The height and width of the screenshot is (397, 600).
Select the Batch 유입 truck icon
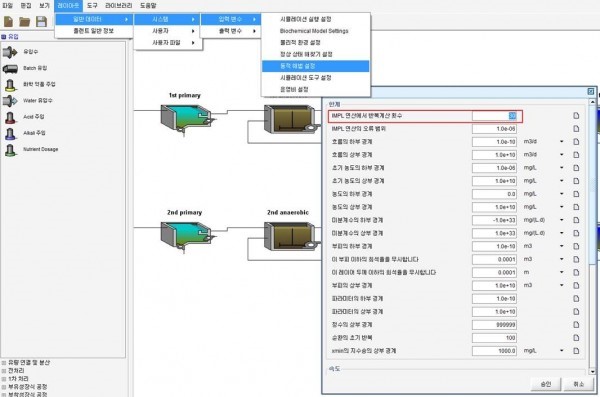(10, 69)
